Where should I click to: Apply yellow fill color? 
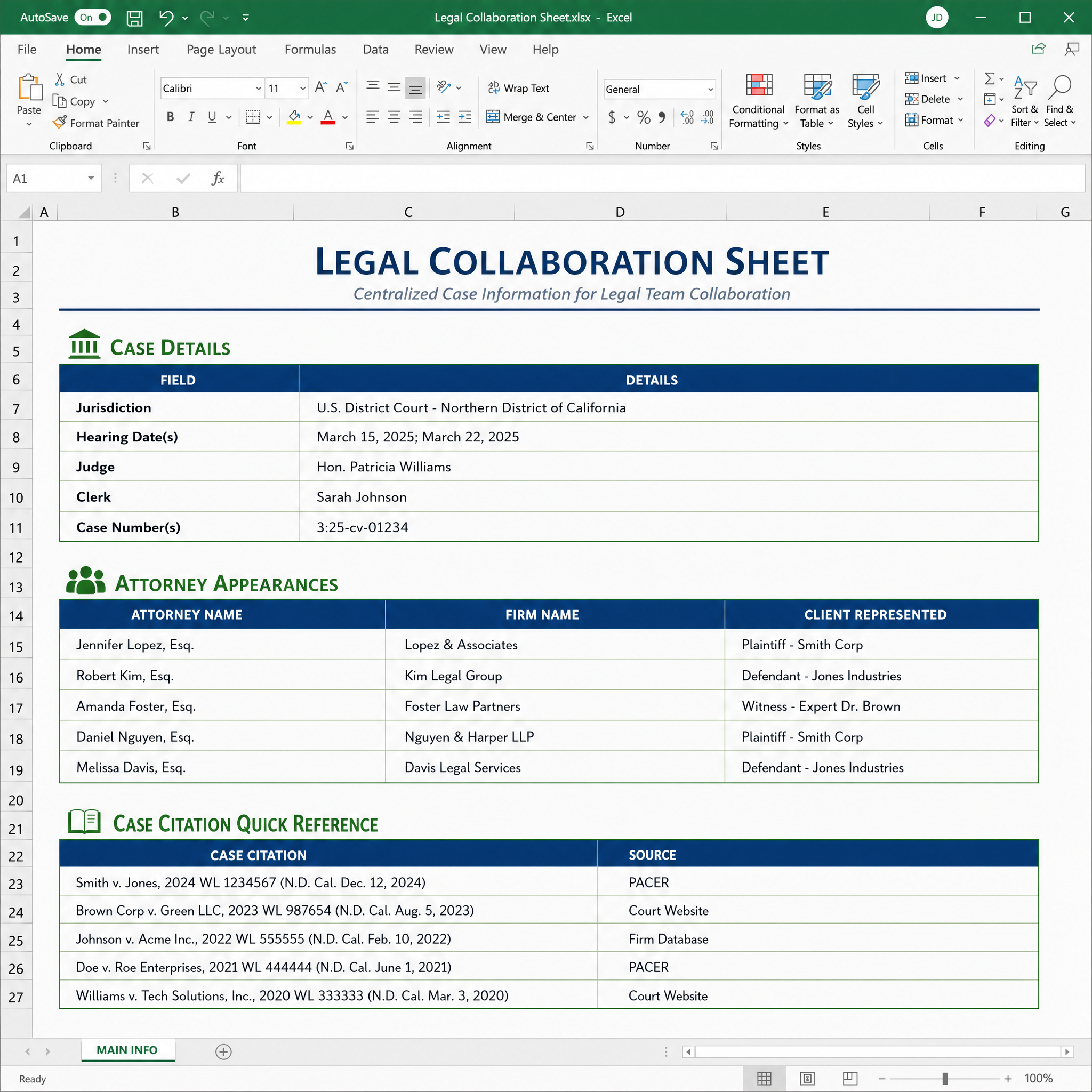coord(294,117)
